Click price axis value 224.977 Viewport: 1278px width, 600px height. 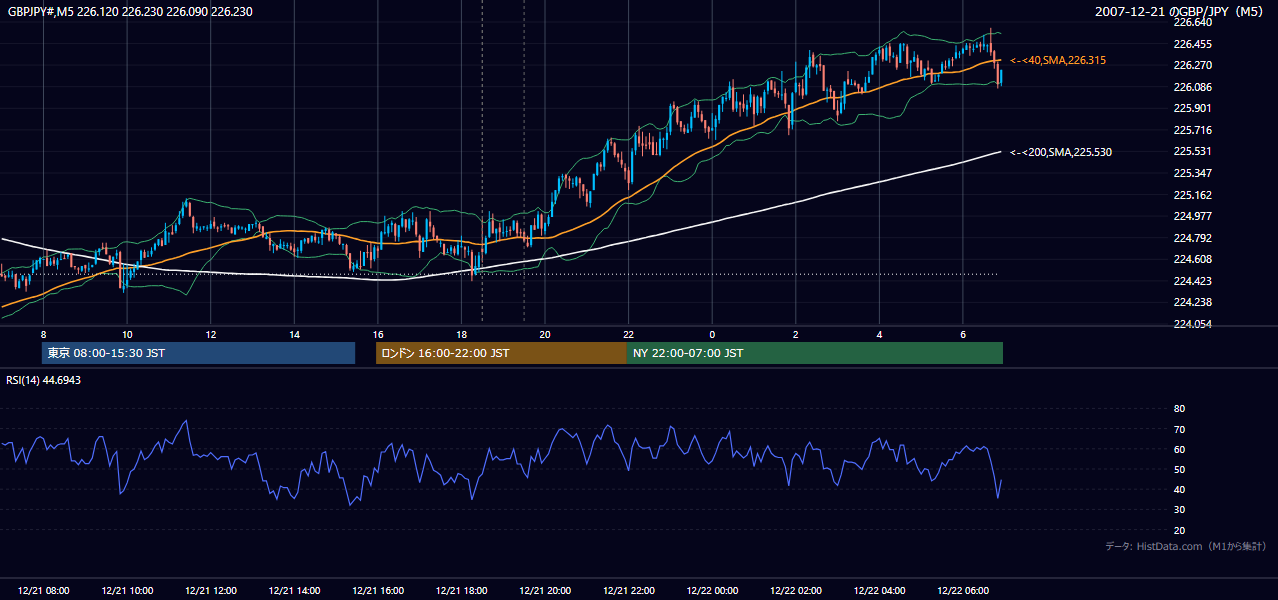point(1192,216)
